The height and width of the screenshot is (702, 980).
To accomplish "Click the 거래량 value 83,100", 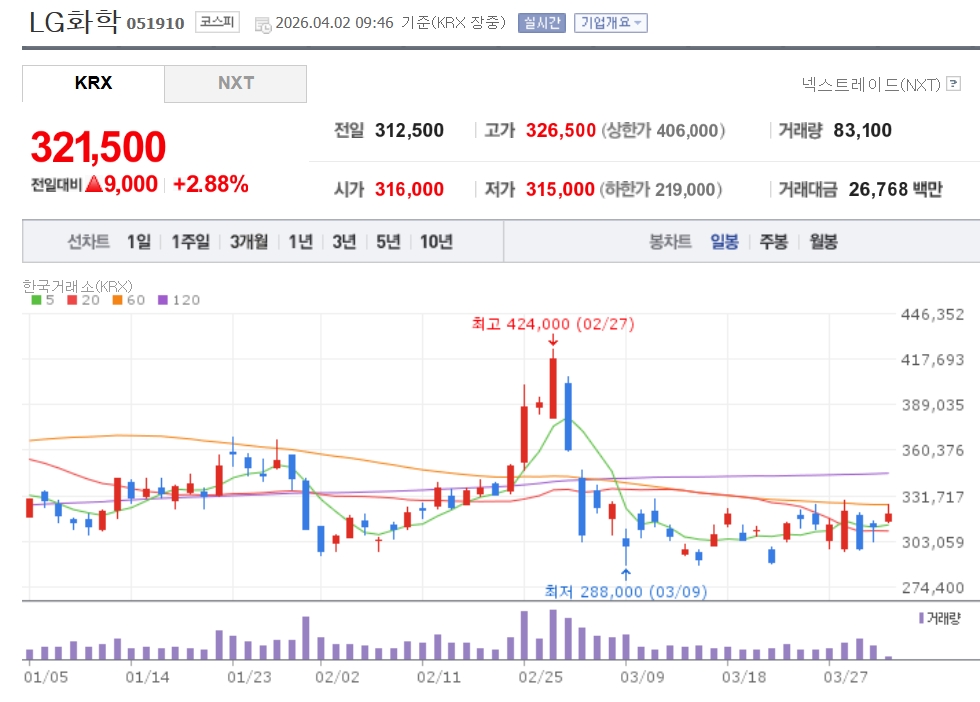I will 862,131.
